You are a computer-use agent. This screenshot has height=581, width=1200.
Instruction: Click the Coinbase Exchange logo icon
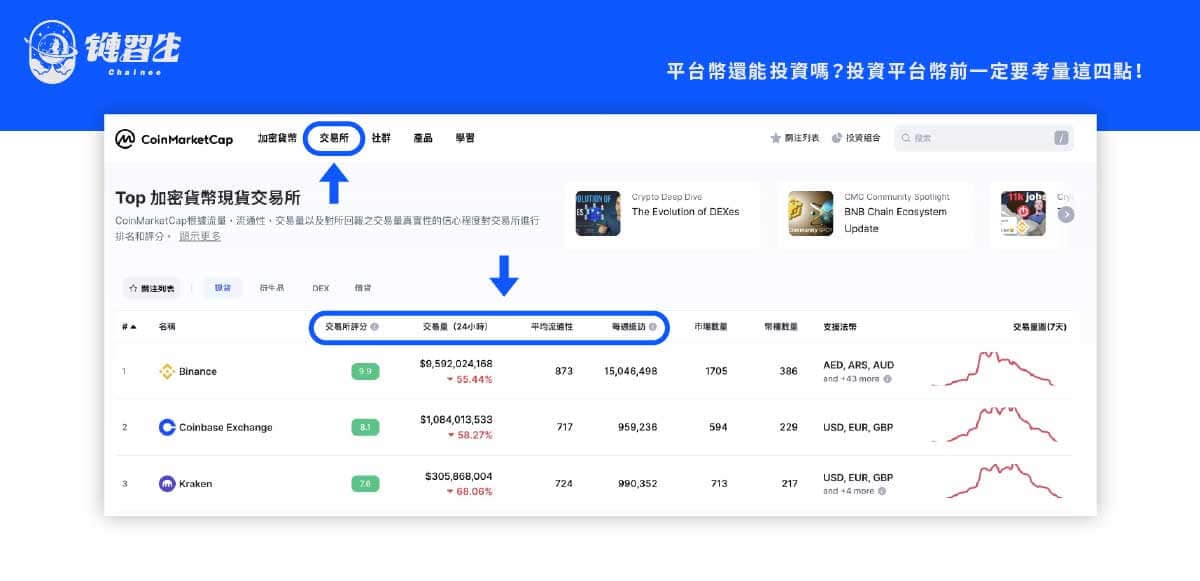167,427
